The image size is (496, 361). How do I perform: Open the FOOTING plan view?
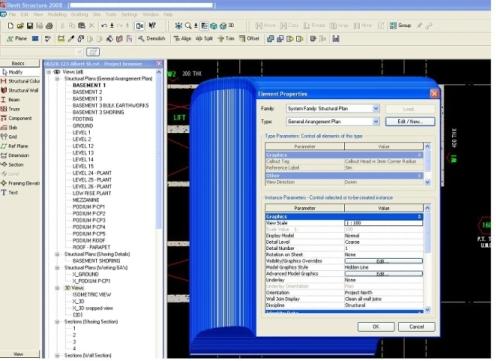(x=83, y=119)
